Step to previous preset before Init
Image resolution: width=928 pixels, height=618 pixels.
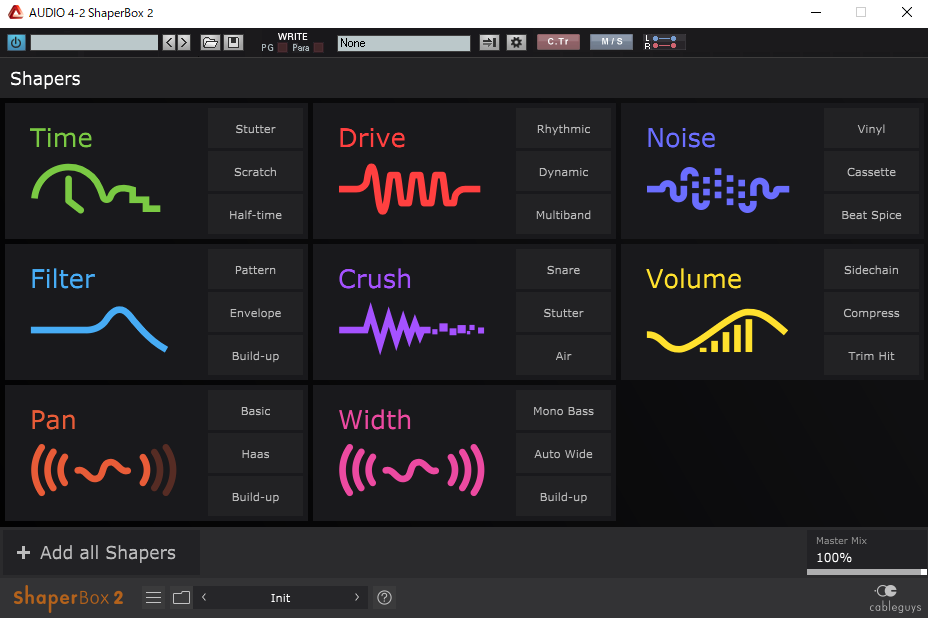(x=204, y=597)
